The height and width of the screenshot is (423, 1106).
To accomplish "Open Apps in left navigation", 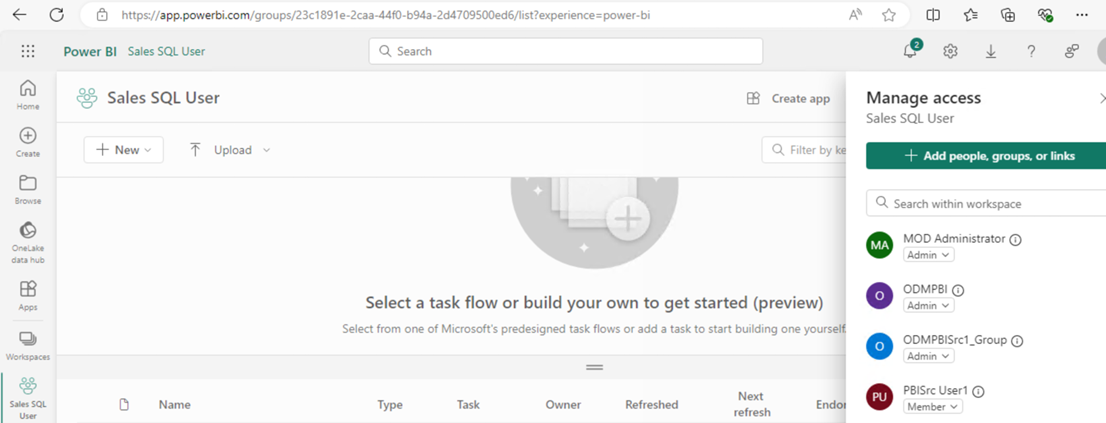I will 28,296.
